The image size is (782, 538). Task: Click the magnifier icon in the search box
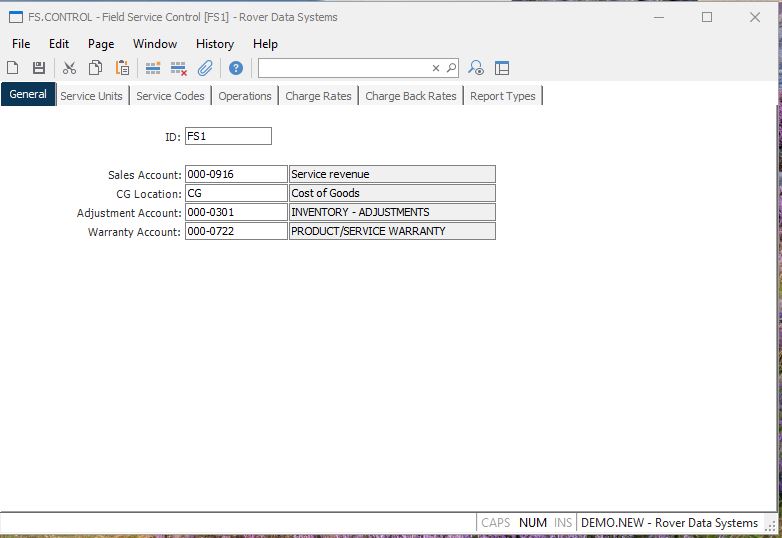[x=451, y=68]
